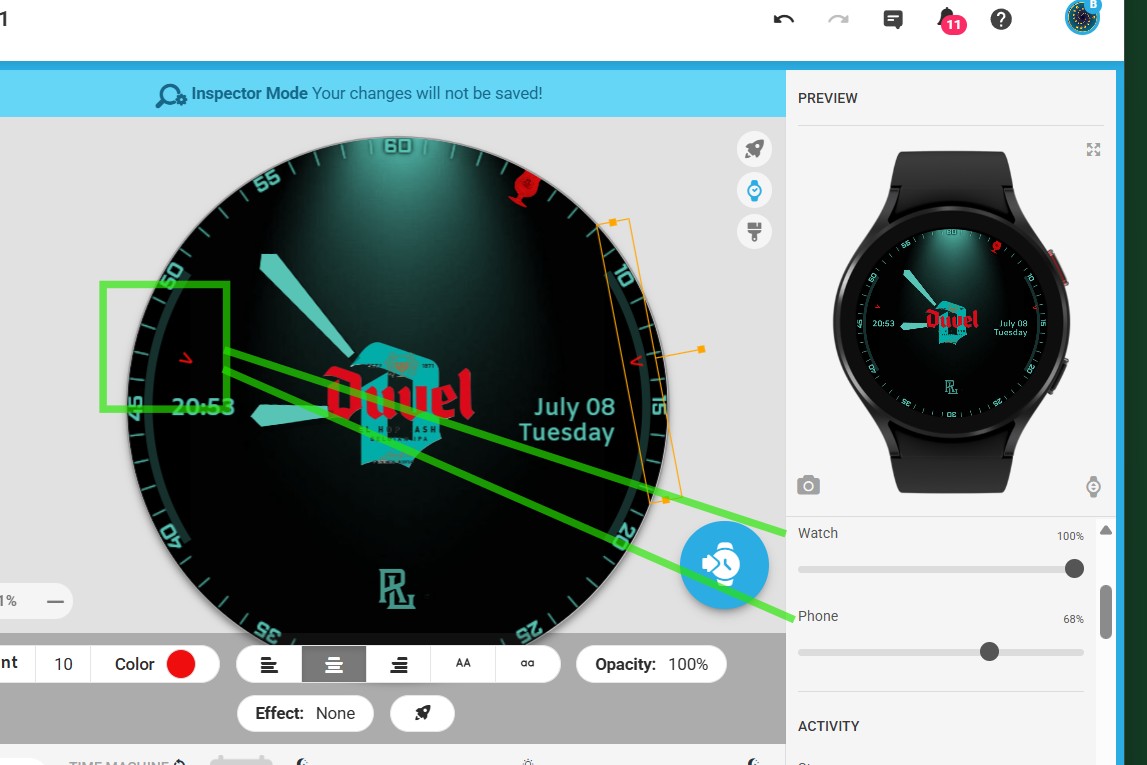Select the July 08 Tuesday date text

tap(567, 419)
